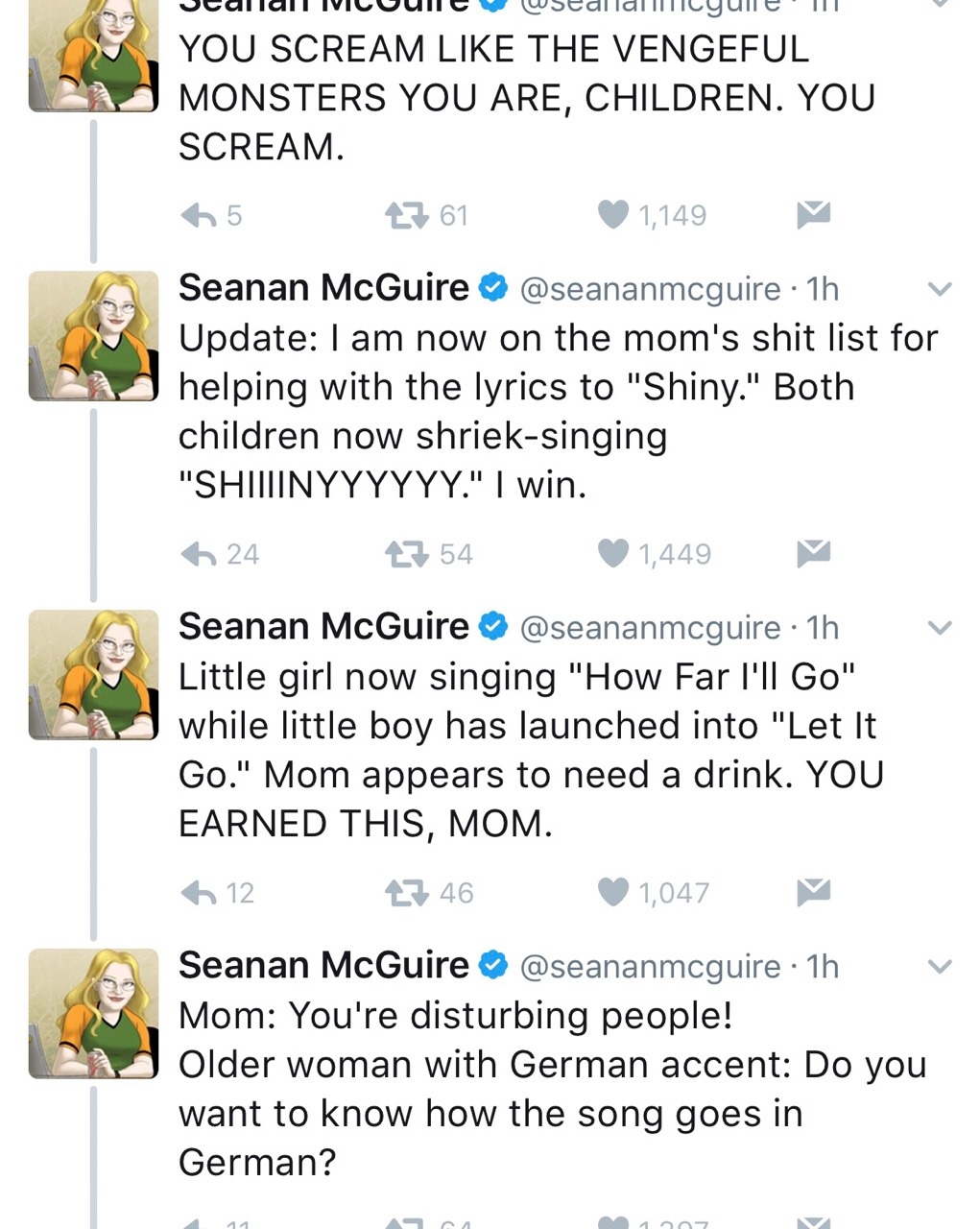Like the tweet with 1,149 likes
The height and width of the screenshot is (1229, 980).
[x=613, y=215]
